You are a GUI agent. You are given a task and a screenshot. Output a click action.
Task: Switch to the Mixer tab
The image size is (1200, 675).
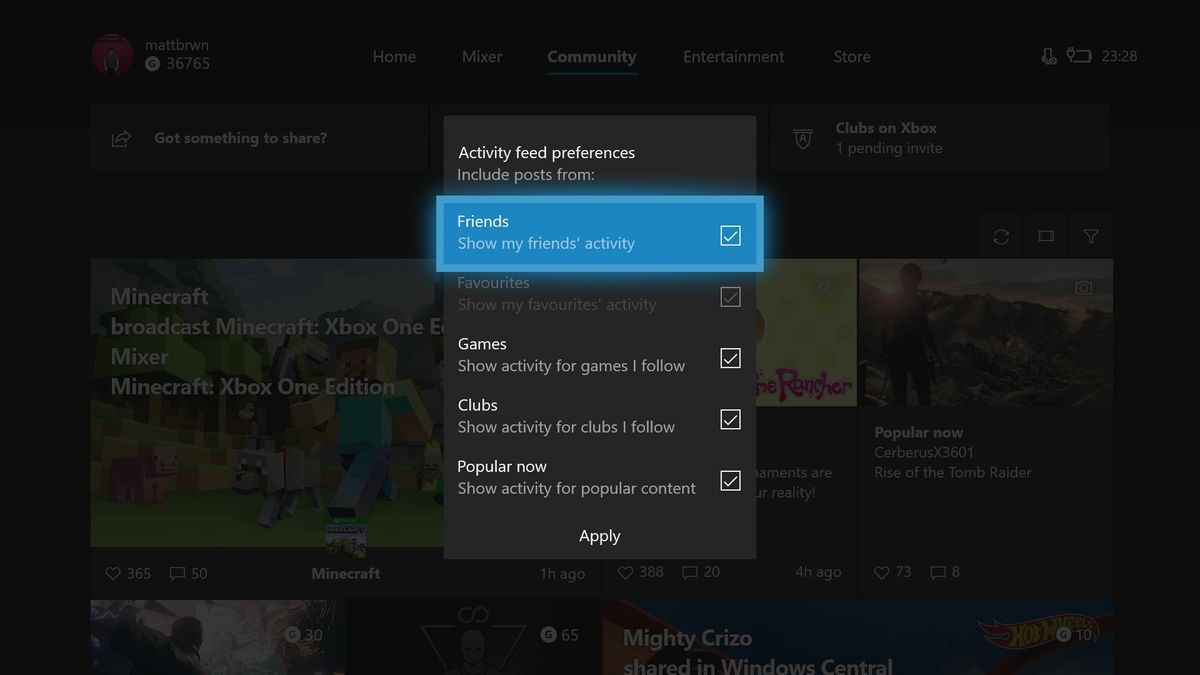481,56
